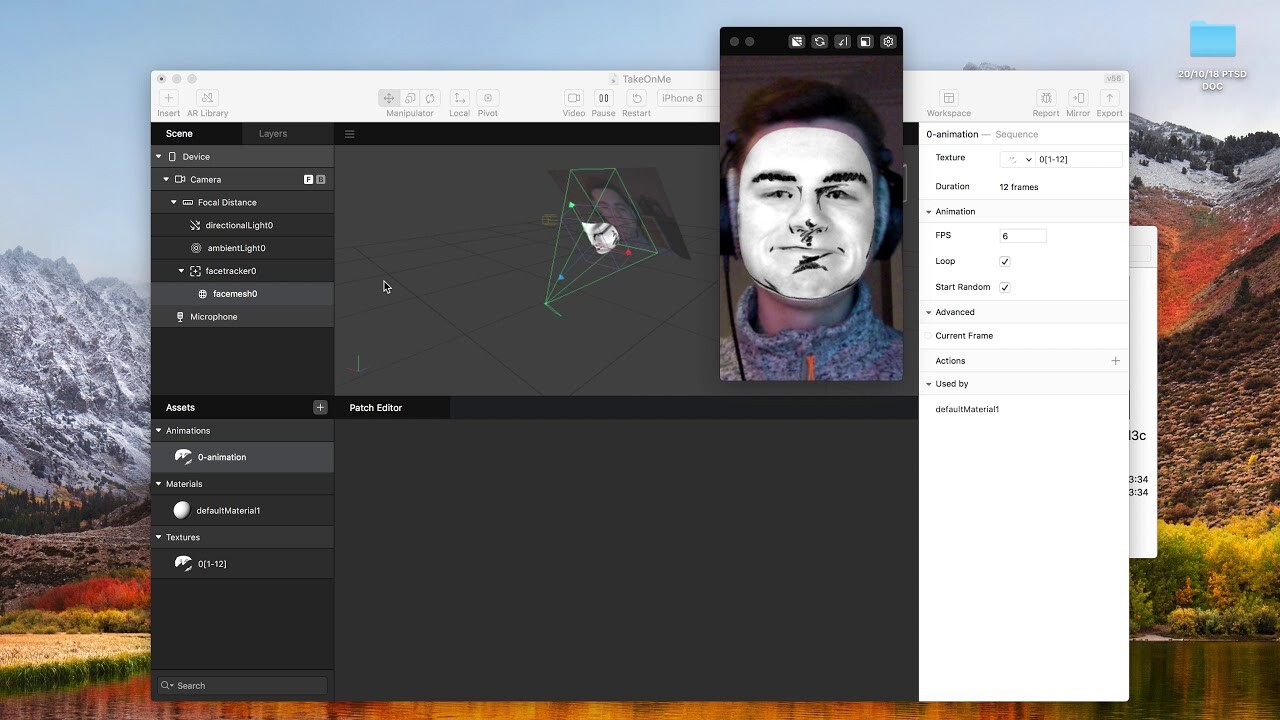1280x720 pixels.
Task: Toggle the Current Frame checkbox
Action: coord(929,335)
